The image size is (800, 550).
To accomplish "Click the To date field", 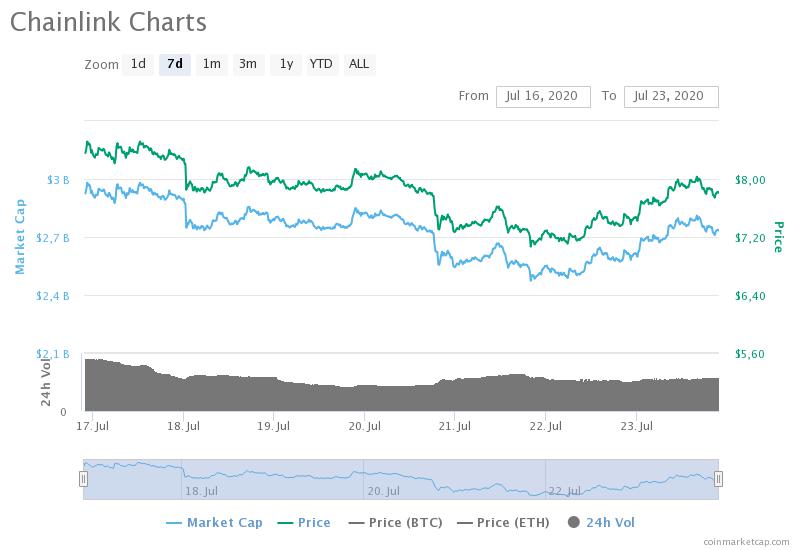I will click(x=670, y=96).
